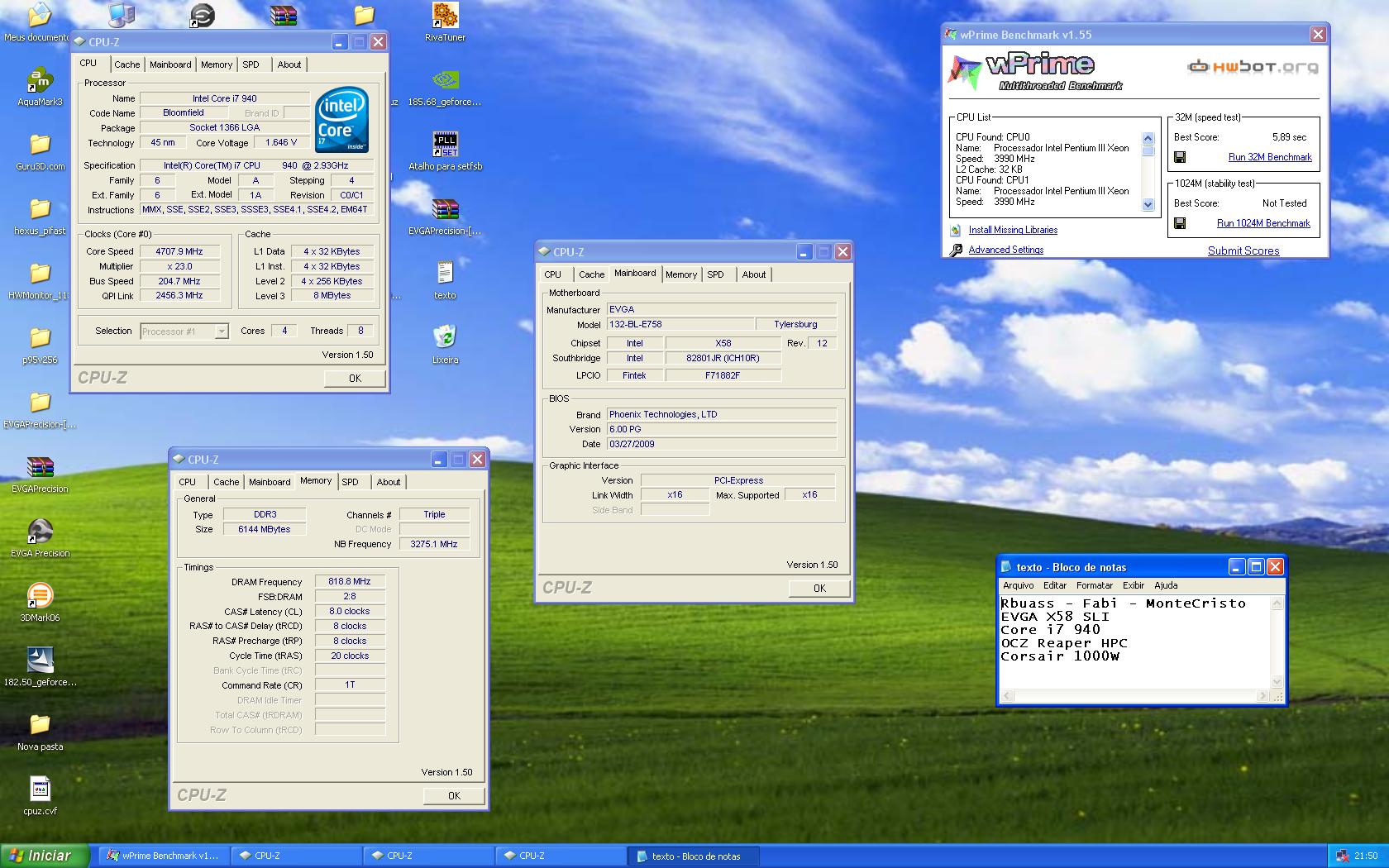
Task: Open the Editar menu in Bloco de notas
Action: [1054, 585]
